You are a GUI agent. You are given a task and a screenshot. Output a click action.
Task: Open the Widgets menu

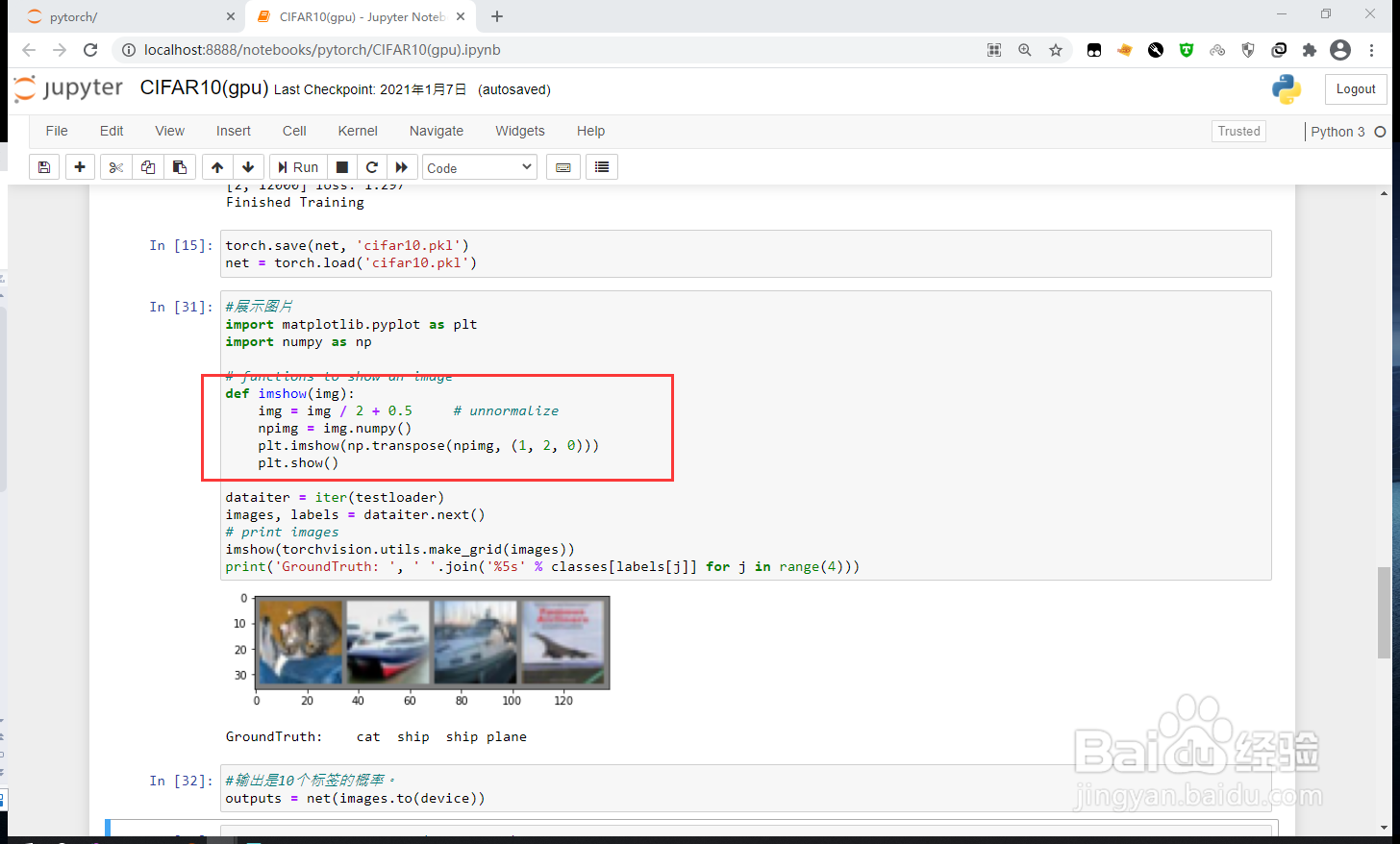click(520, 131)
